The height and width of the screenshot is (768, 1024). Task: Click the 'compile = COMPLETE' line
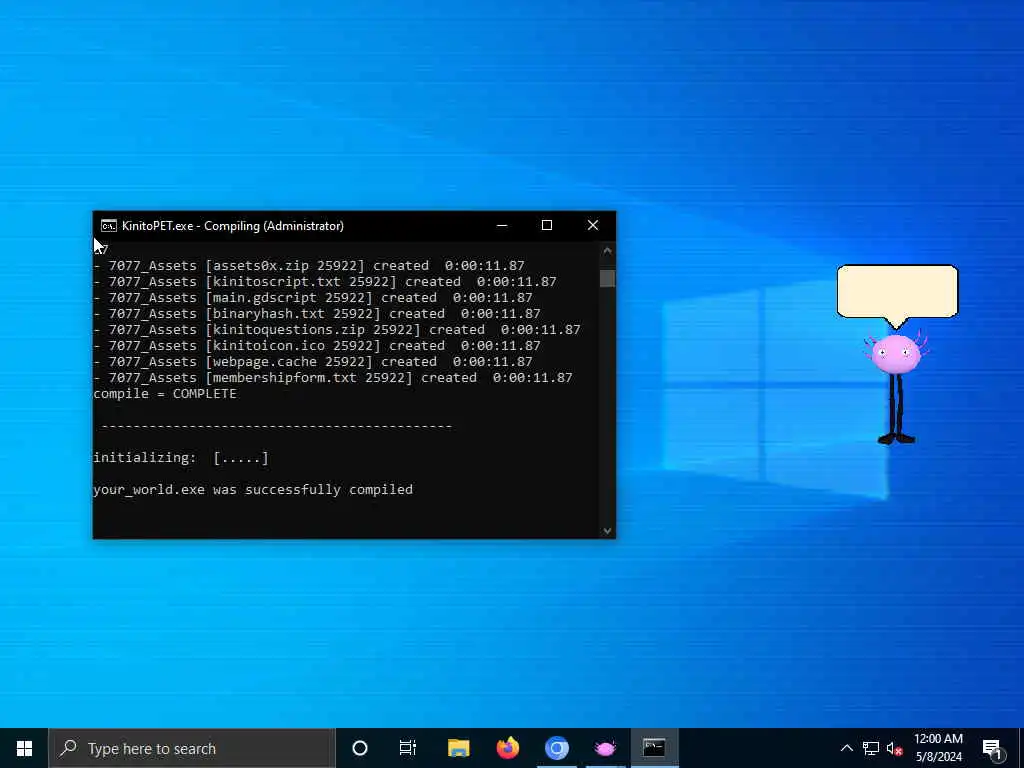pyautogui.click(x=165, y=394)
